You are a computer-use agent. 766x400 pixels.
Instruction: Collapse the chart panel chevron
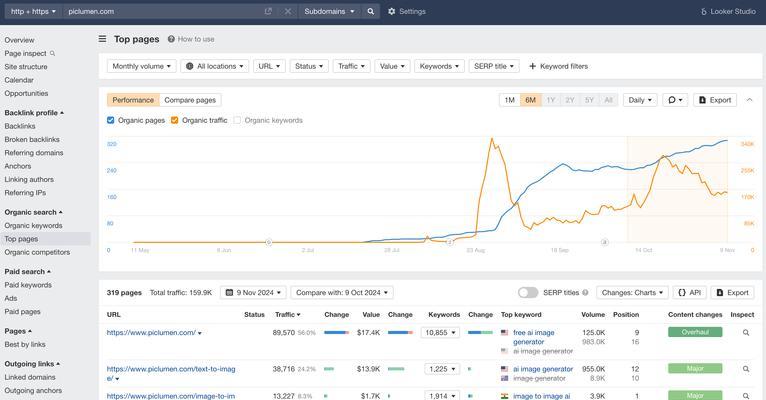point(749,100)
